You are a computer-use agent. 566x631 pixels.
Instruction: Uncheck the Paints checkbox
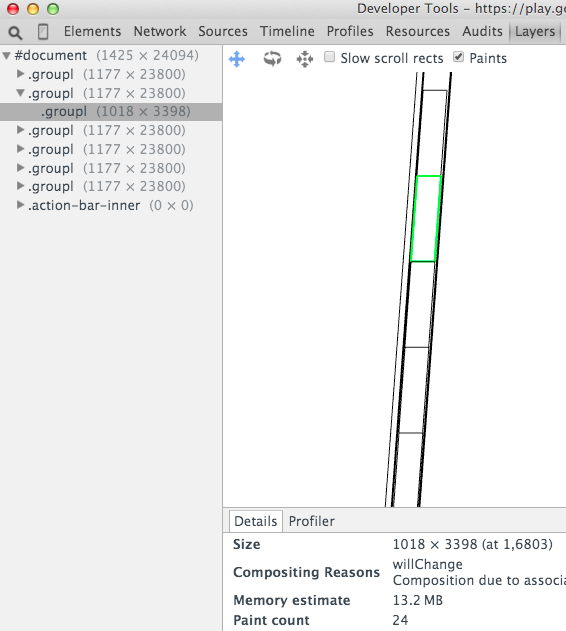(459, 57)
